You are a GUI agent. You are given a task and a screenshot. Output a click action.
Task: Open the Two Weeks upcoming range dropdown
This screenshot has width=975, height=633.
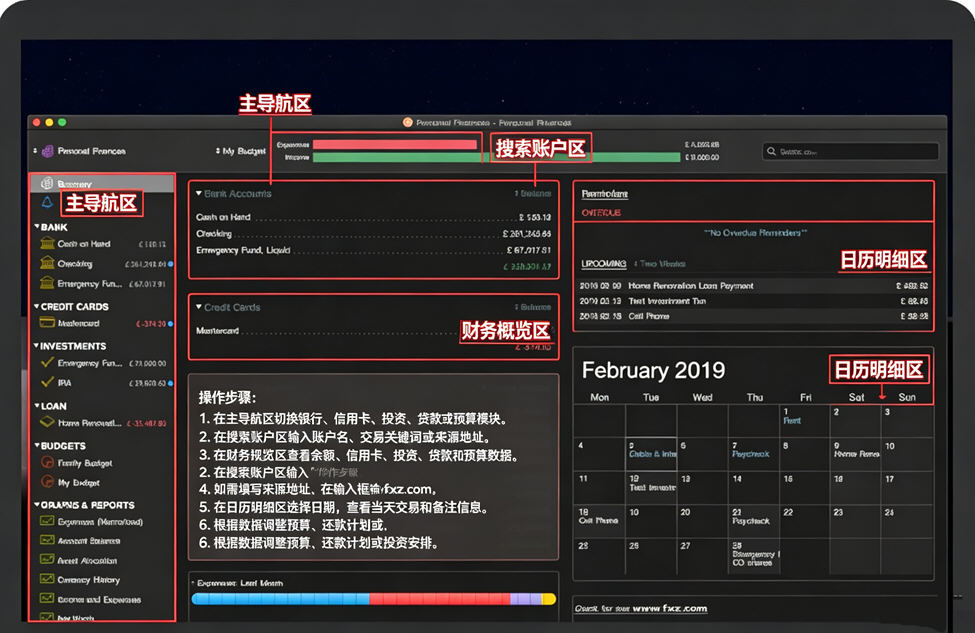point(660,264)
